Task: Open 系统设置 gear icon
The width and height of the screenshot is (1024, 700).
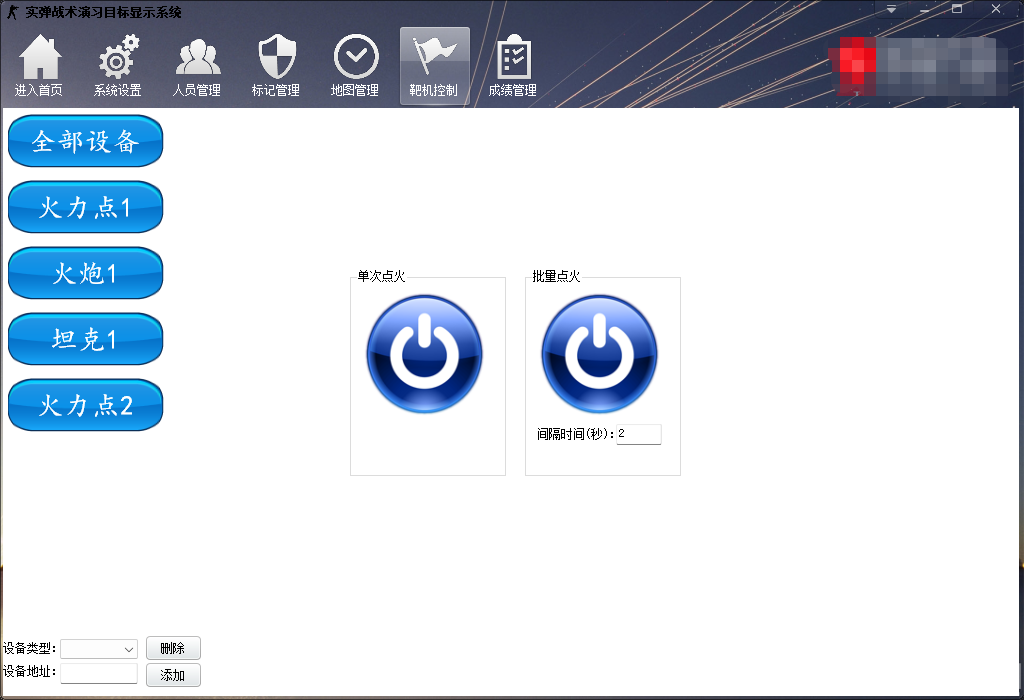Action: [118, 65]
